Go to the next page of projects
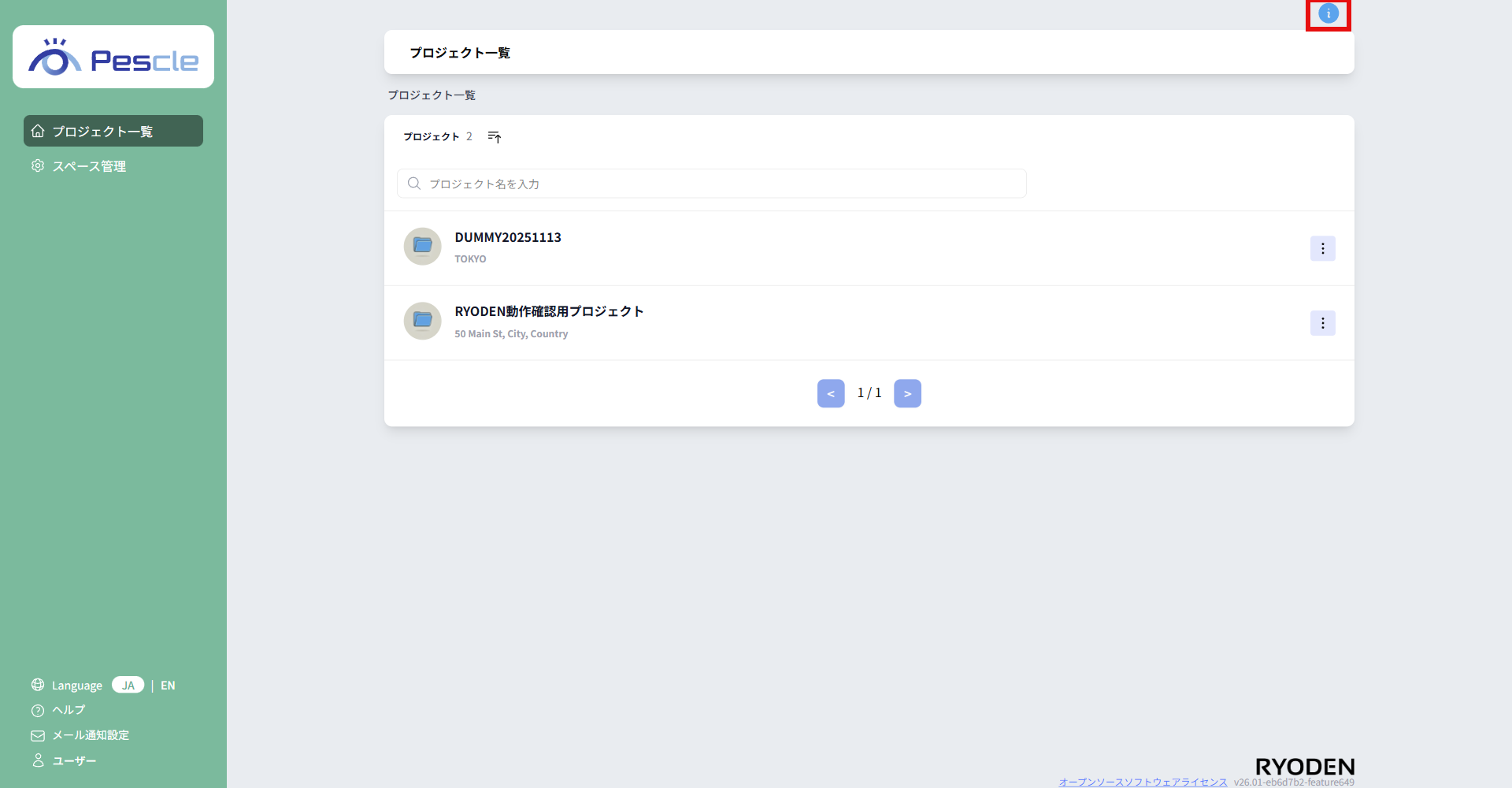1512x788 pixels. (x=907, y=393)
